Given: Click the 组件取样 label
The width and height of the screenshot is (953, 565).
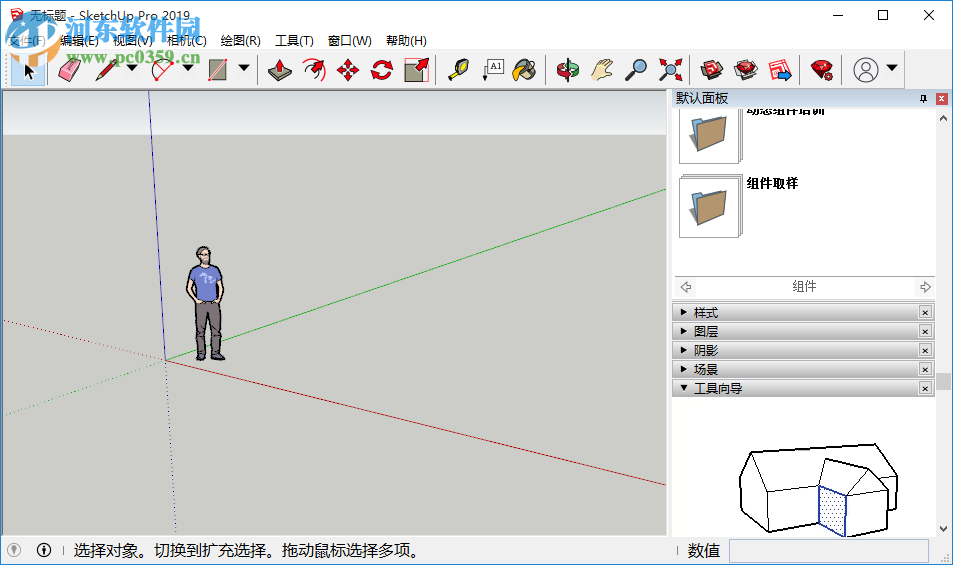Looking at the screenshot, I should [x=772, y=183].
